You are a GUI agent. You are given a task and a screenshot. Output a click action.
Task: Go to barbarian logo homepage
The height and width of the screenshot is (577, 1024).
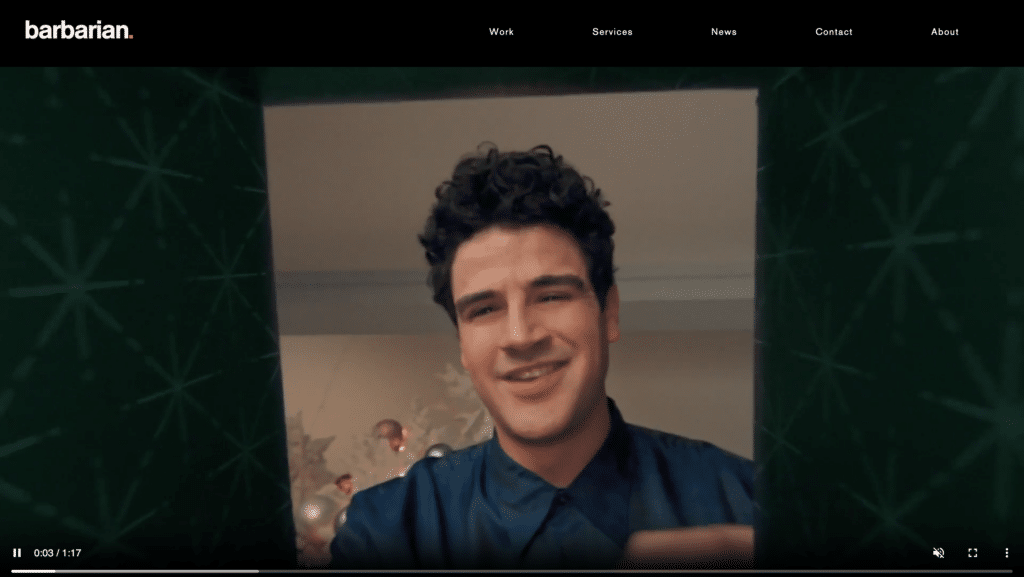[79, 30]
